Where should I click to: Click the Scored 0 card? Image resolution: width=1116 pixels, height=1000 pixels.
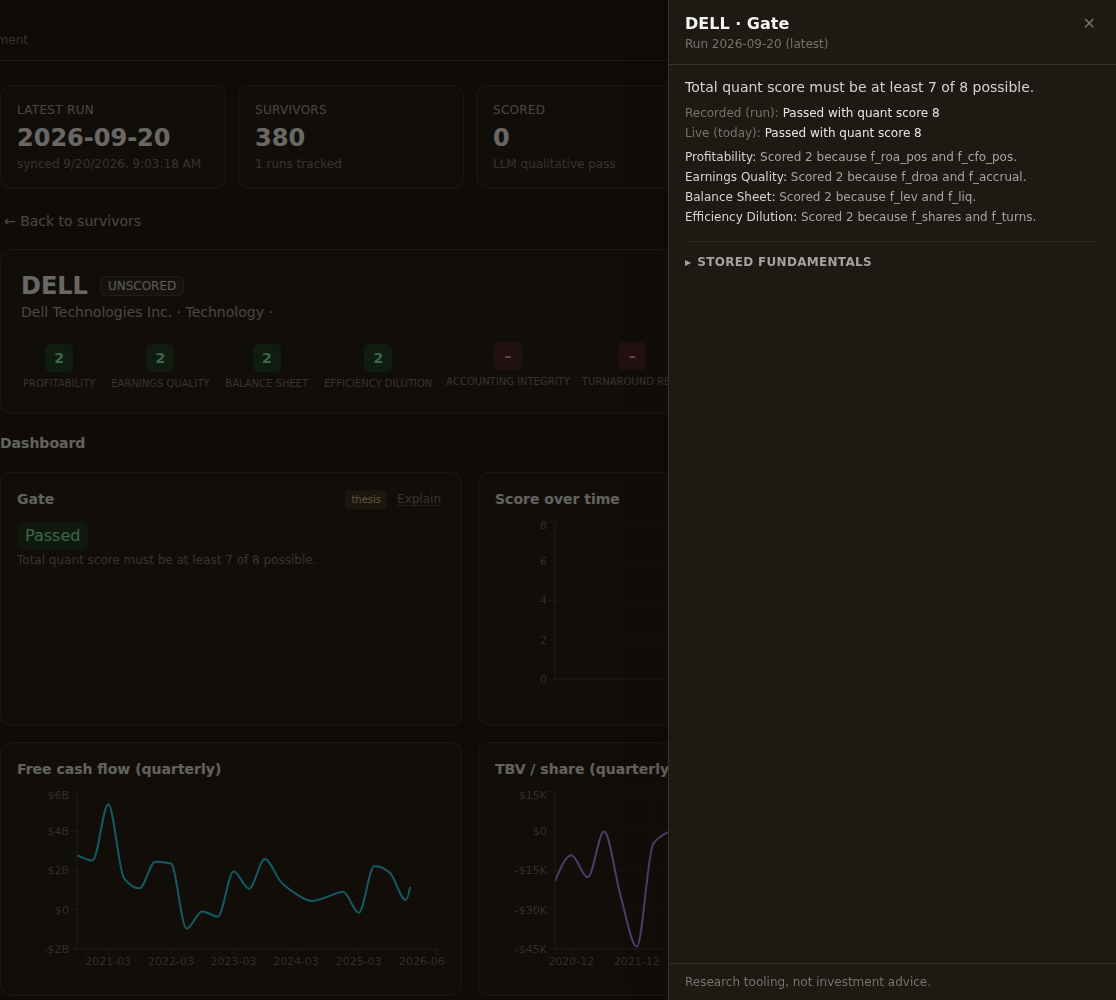(x=573, y=137)
